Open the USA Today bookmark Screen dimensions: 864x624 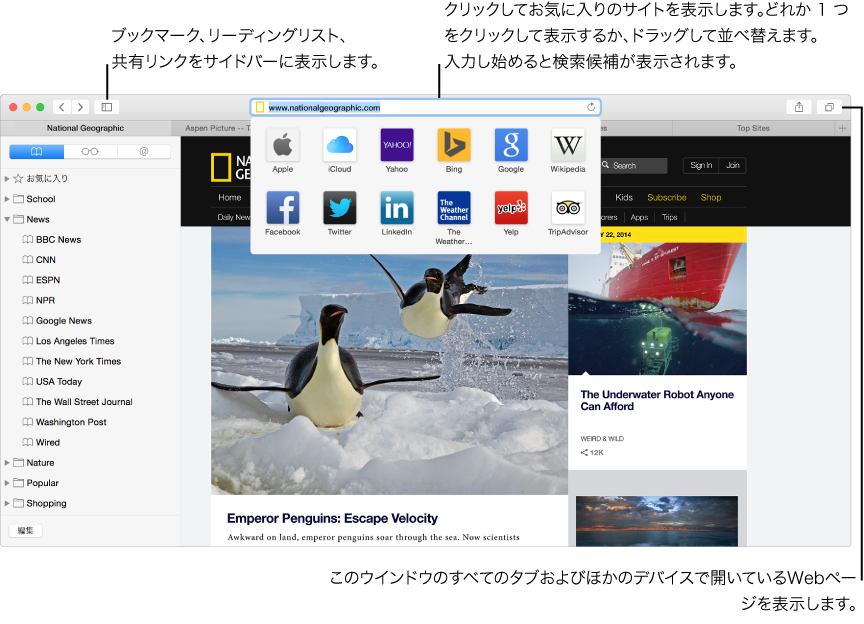[x=58, y=382]
